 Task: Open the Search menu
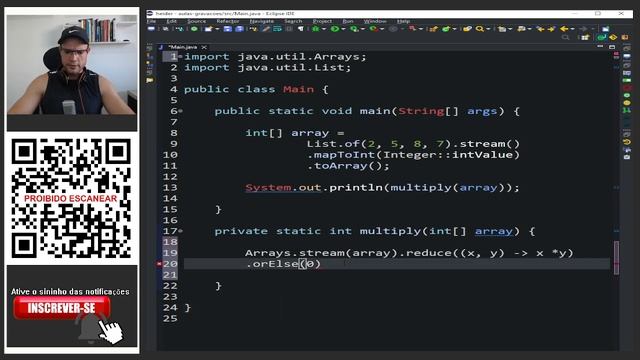tap(293, 21)
